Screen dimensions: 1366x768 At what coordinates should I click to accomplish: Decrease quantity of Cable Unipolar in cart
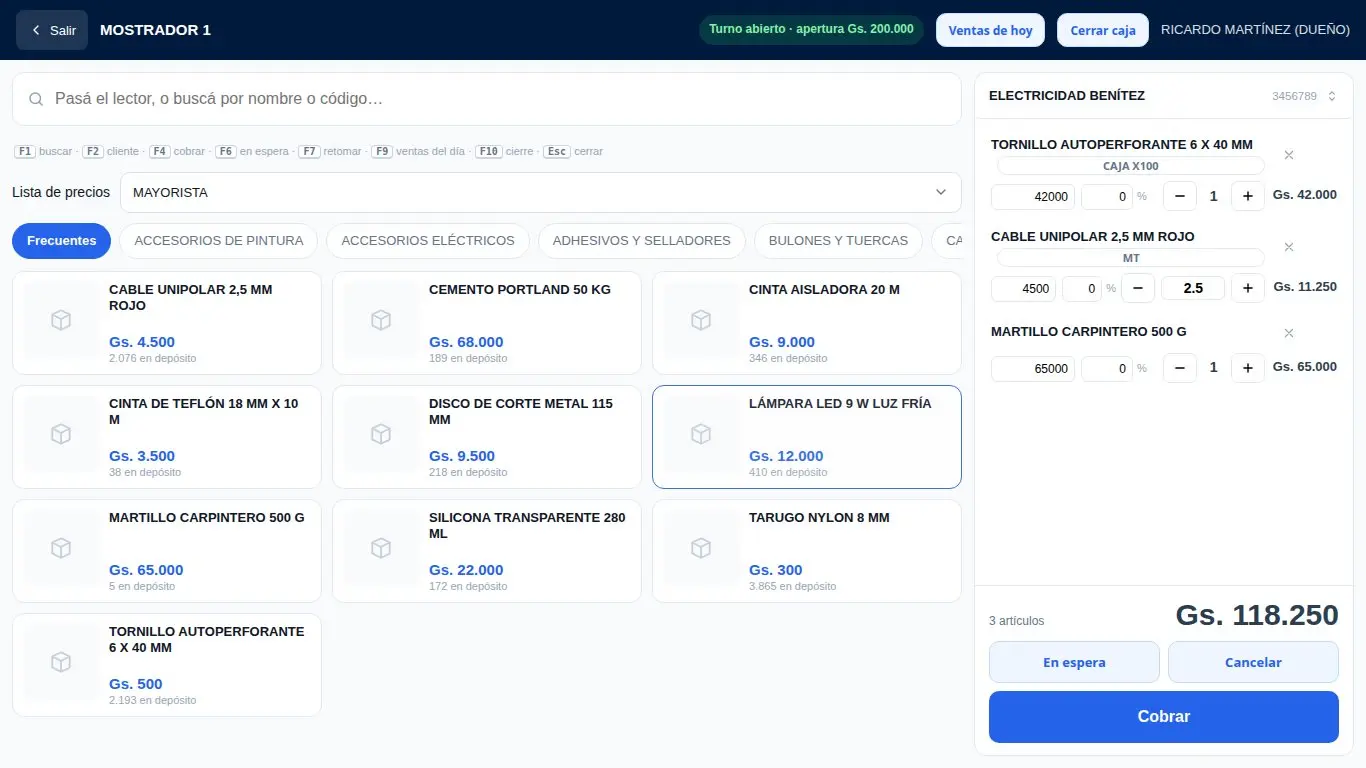click(x=1138, y=288)
